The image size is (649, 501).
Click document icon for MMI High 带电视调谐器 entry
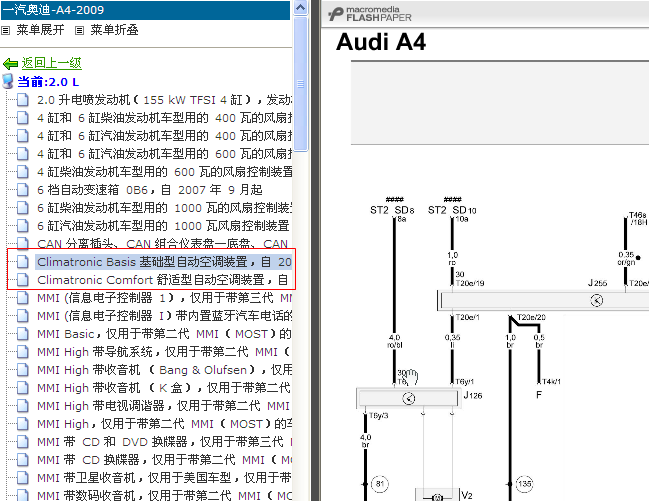[23, 406]
